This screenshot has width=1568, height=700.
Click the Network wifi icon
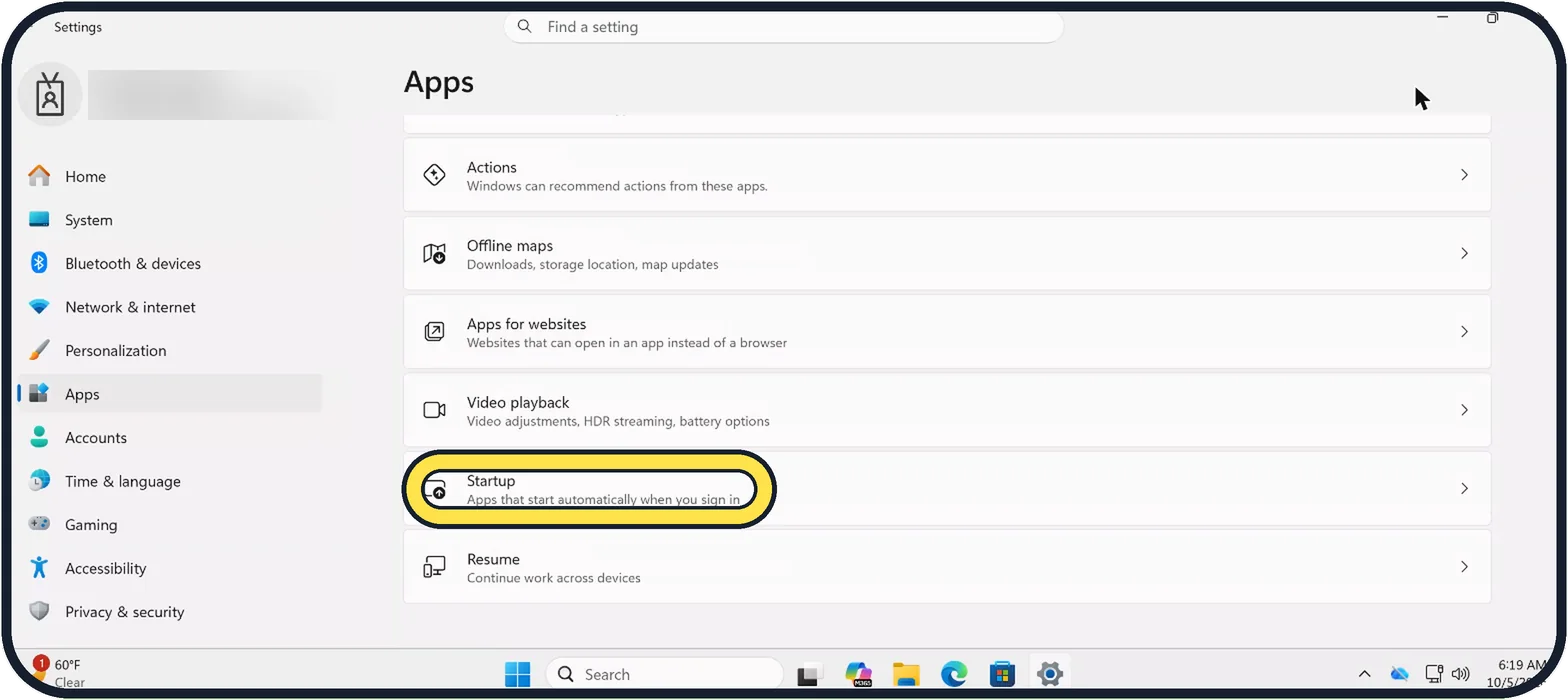coord(39,307)
